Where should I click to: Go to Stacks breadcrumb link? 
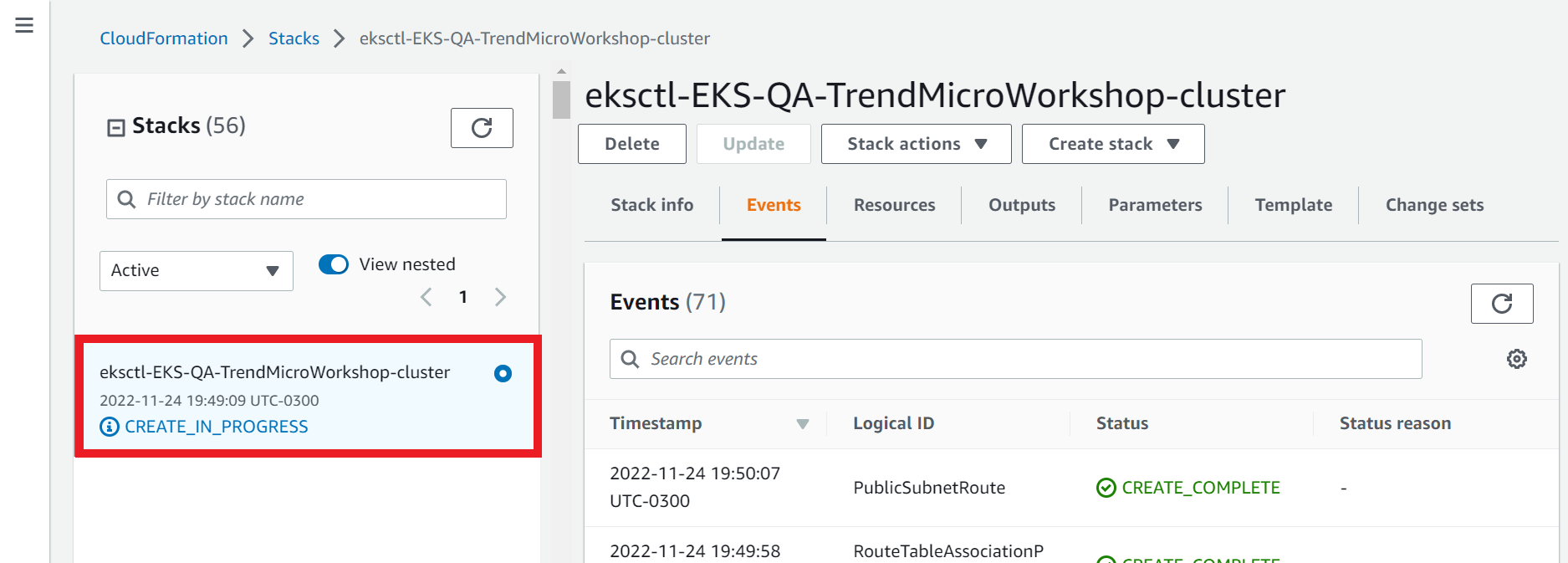click(x=294, y=38)
